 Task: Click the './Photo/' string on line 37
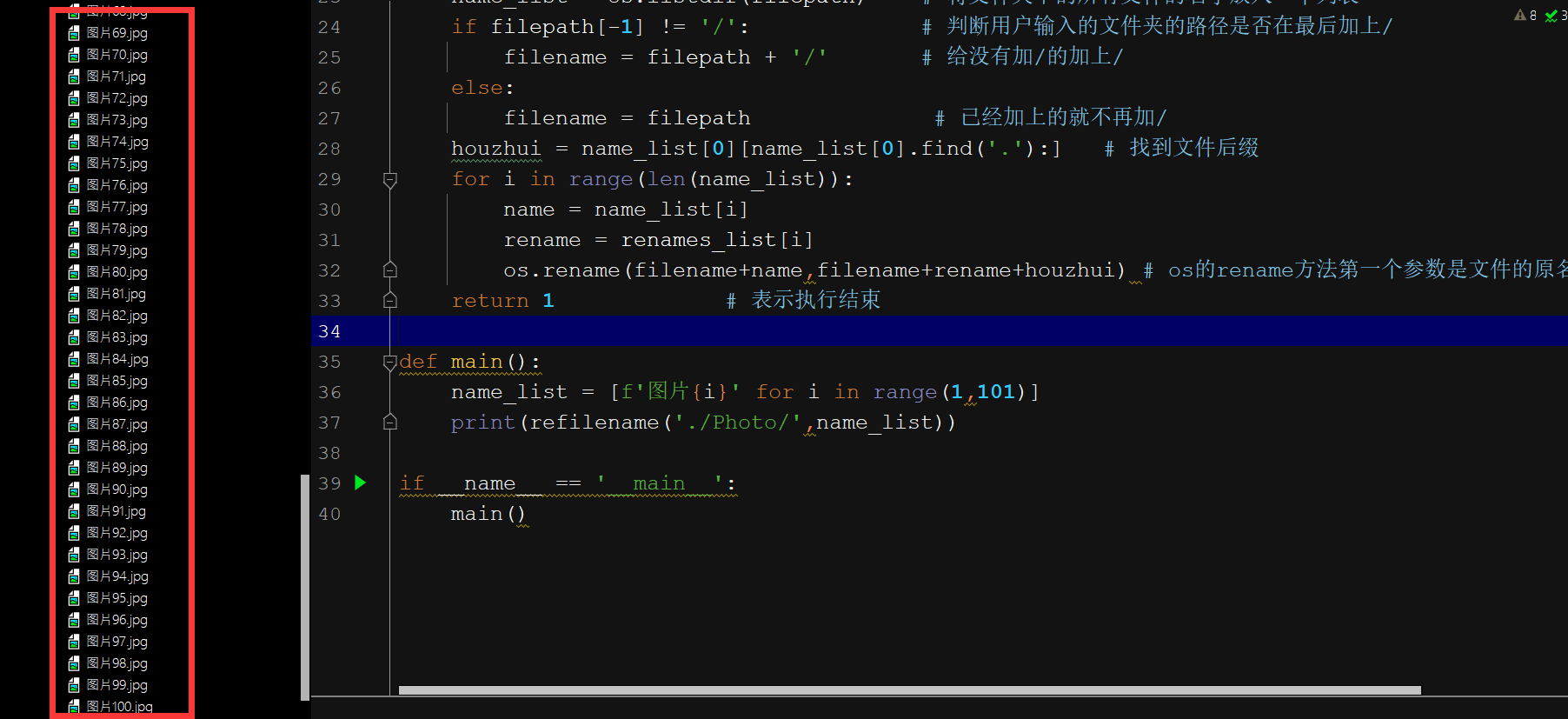tap(738, 423)
